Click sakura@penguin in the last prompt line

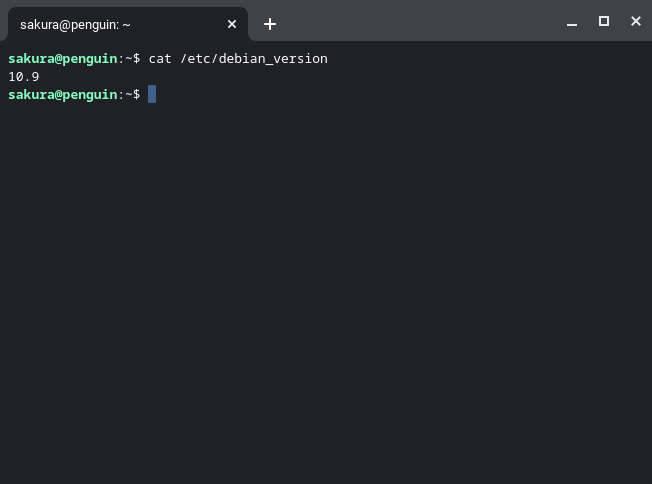(x=62, y=94)
